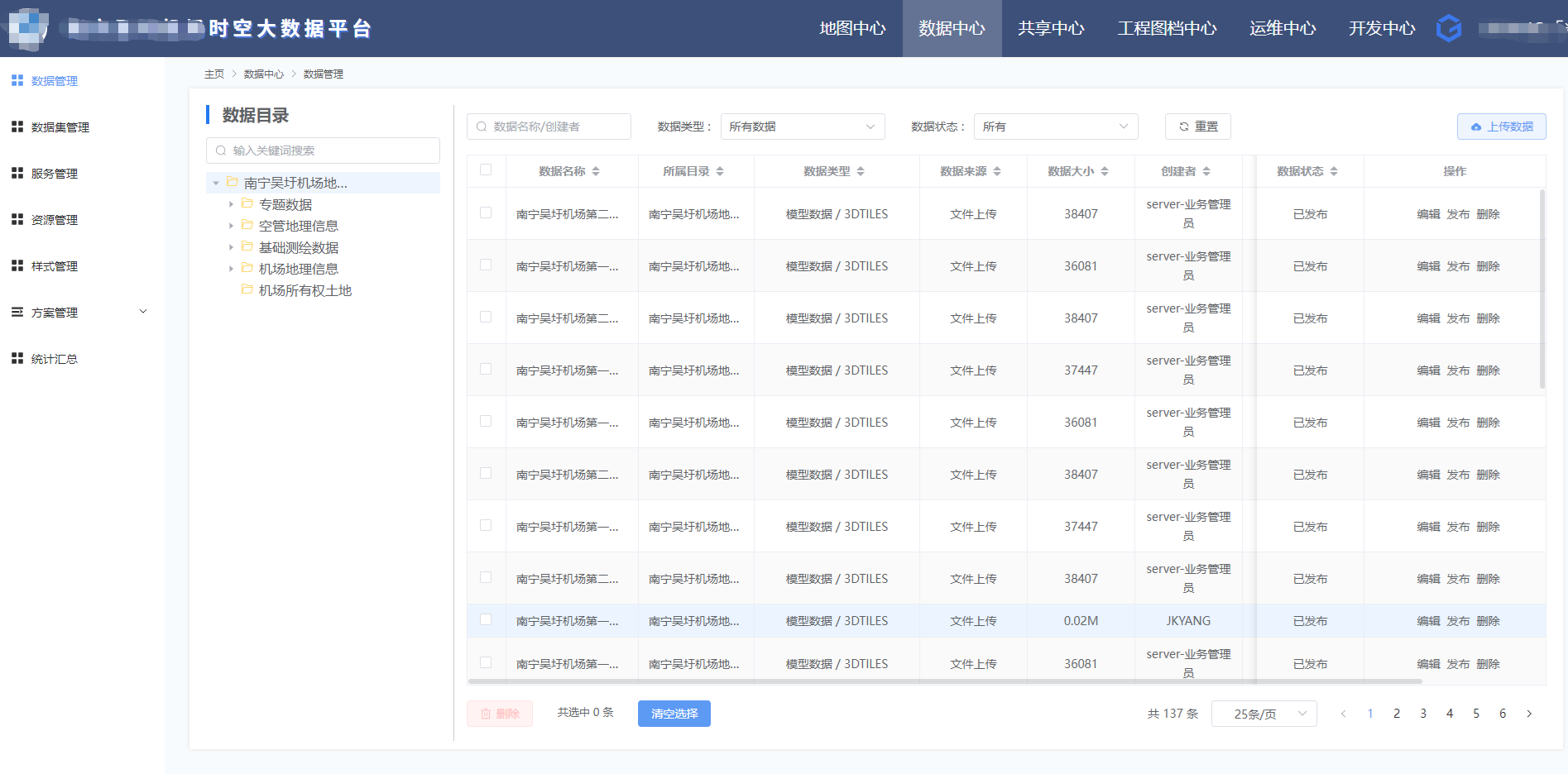
Task: Open the 服务管理 panel
Action: (53, 173)
